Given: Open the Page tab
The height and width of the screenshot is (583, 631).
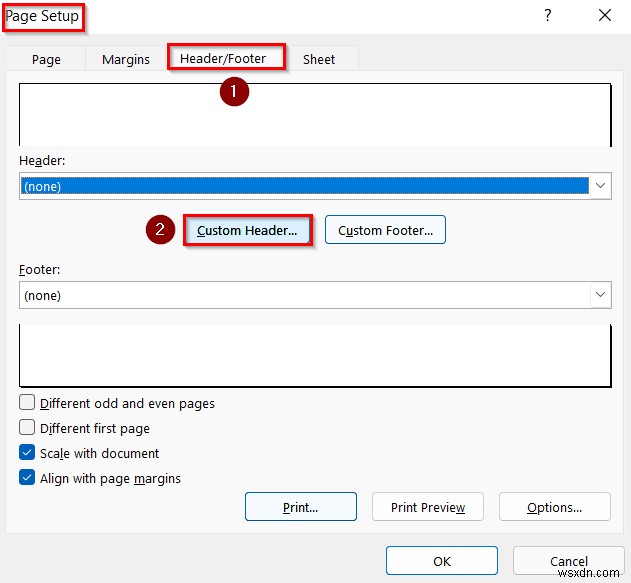Looking at the screenshot, I should (46, 59).
